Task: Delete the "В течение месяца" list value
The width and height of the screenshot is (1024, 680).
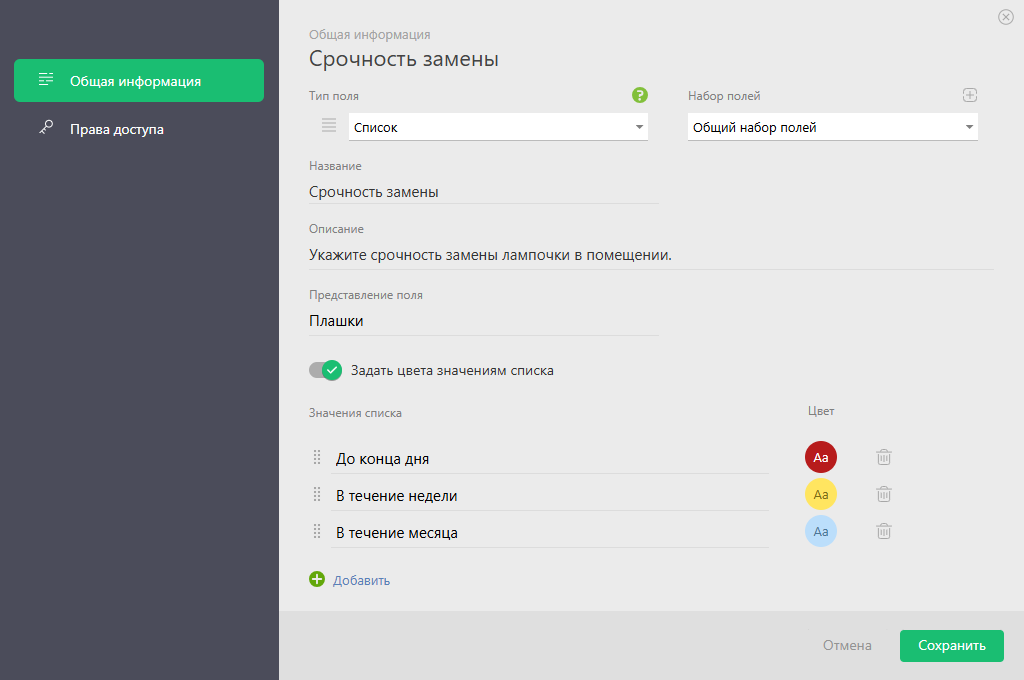Action: [x=884, y=531]
